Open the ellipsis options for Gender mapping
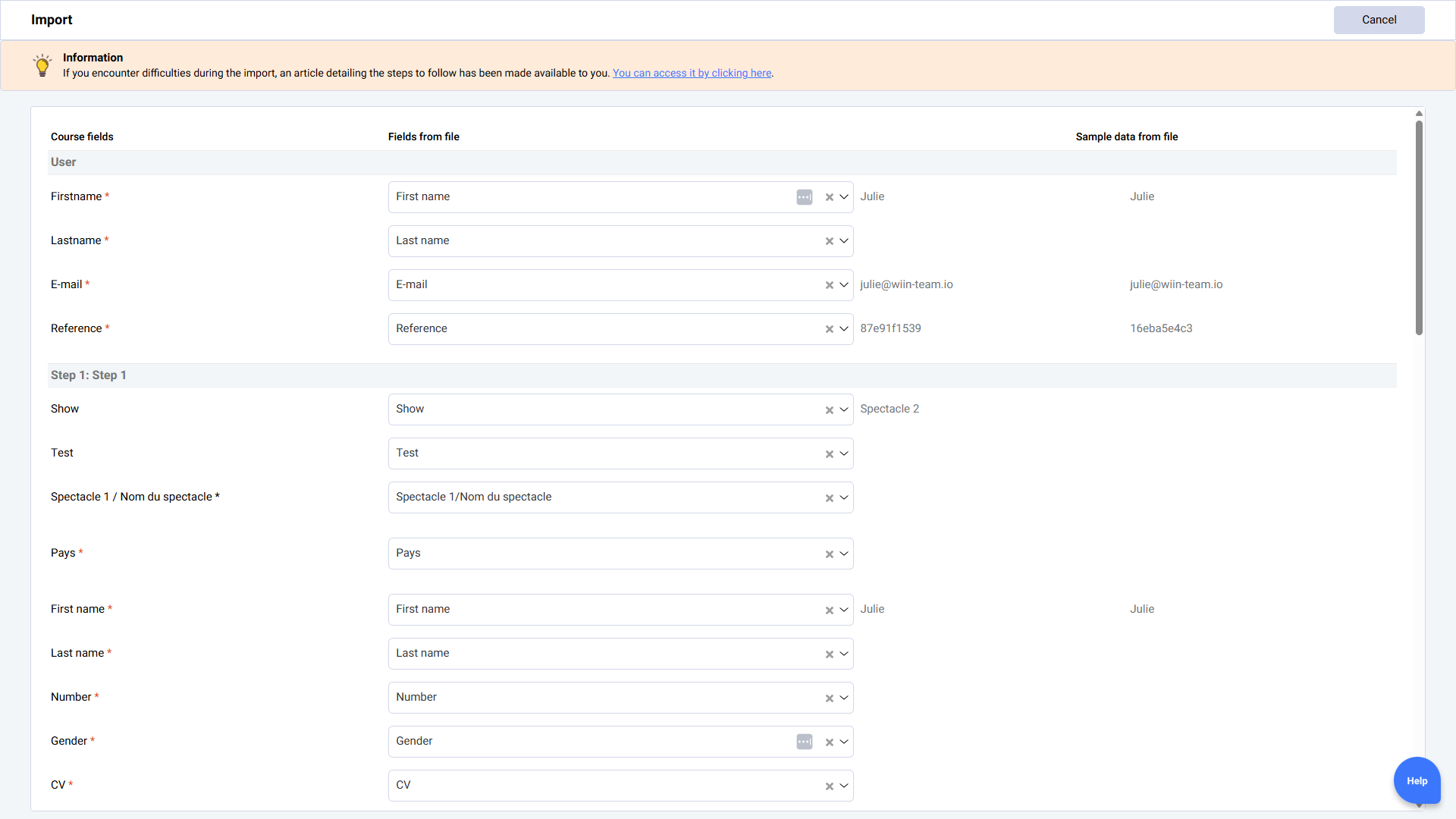1456x819 pixels. click(x=805, y=742)
